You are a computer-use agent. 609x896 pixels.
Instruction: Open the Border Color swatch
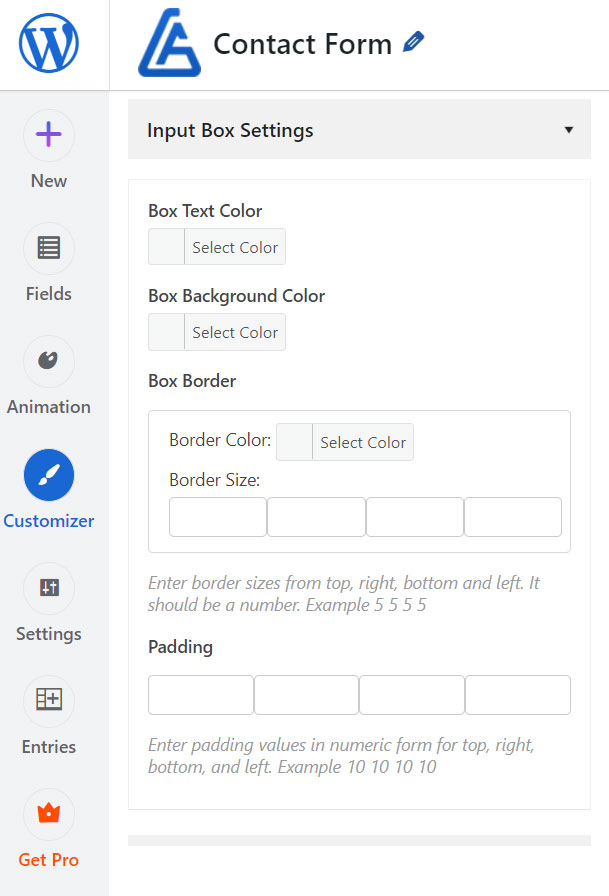pyautogui.click(x=294, y=442)
